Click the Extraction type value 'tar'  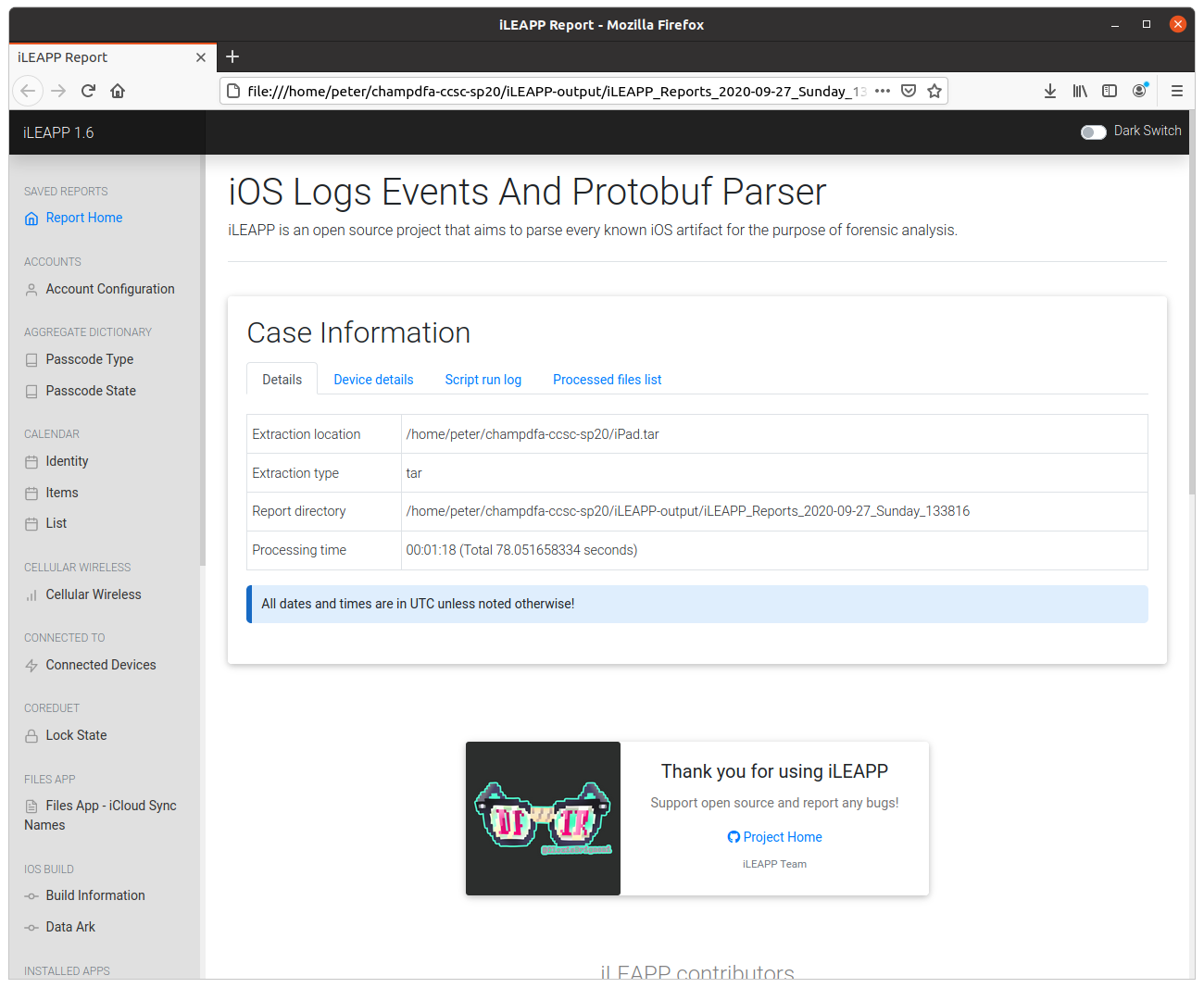click(414, 473)
